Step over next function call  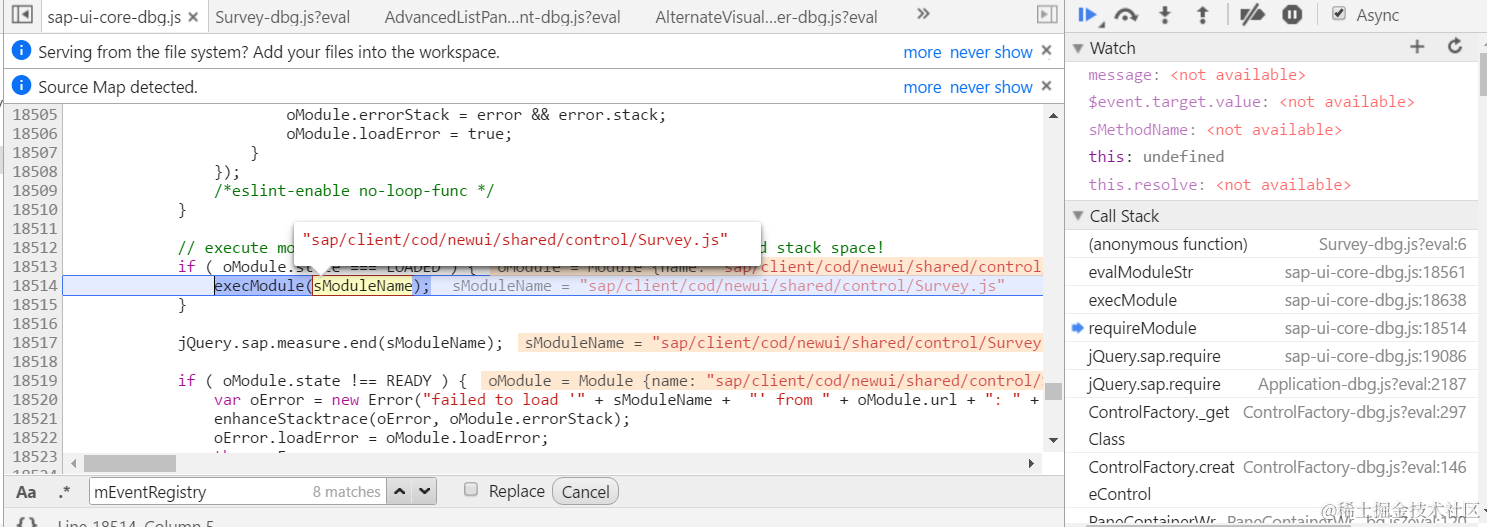pyautogui.click(x=1127, y=15)
